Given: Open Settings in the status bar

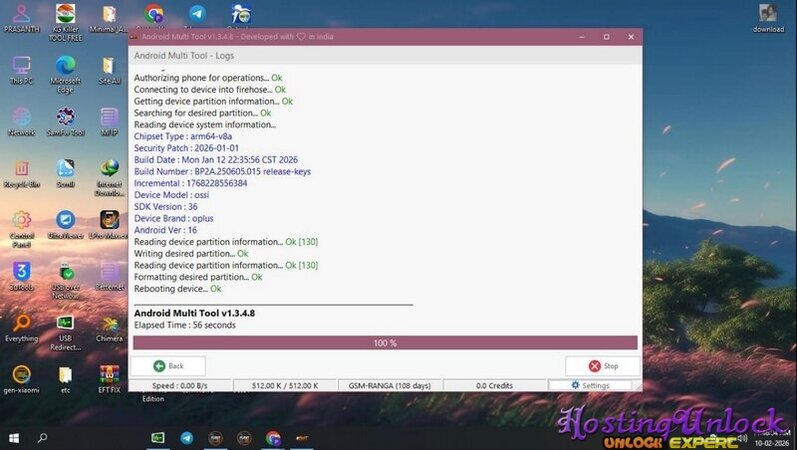Looking at the screenshot, I should (x=590, y=385).
